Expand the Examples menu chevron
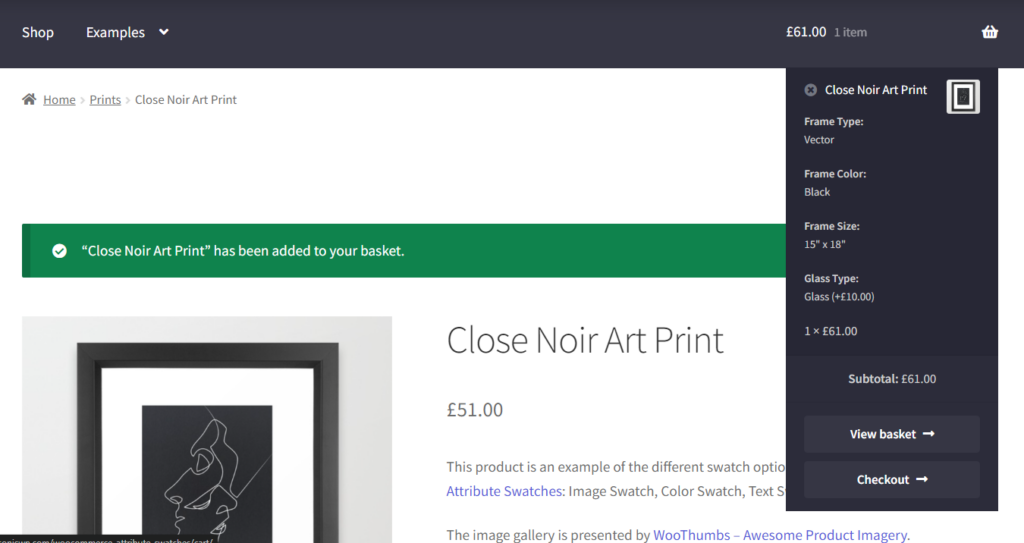1024x543 pixels. point(164,32)
